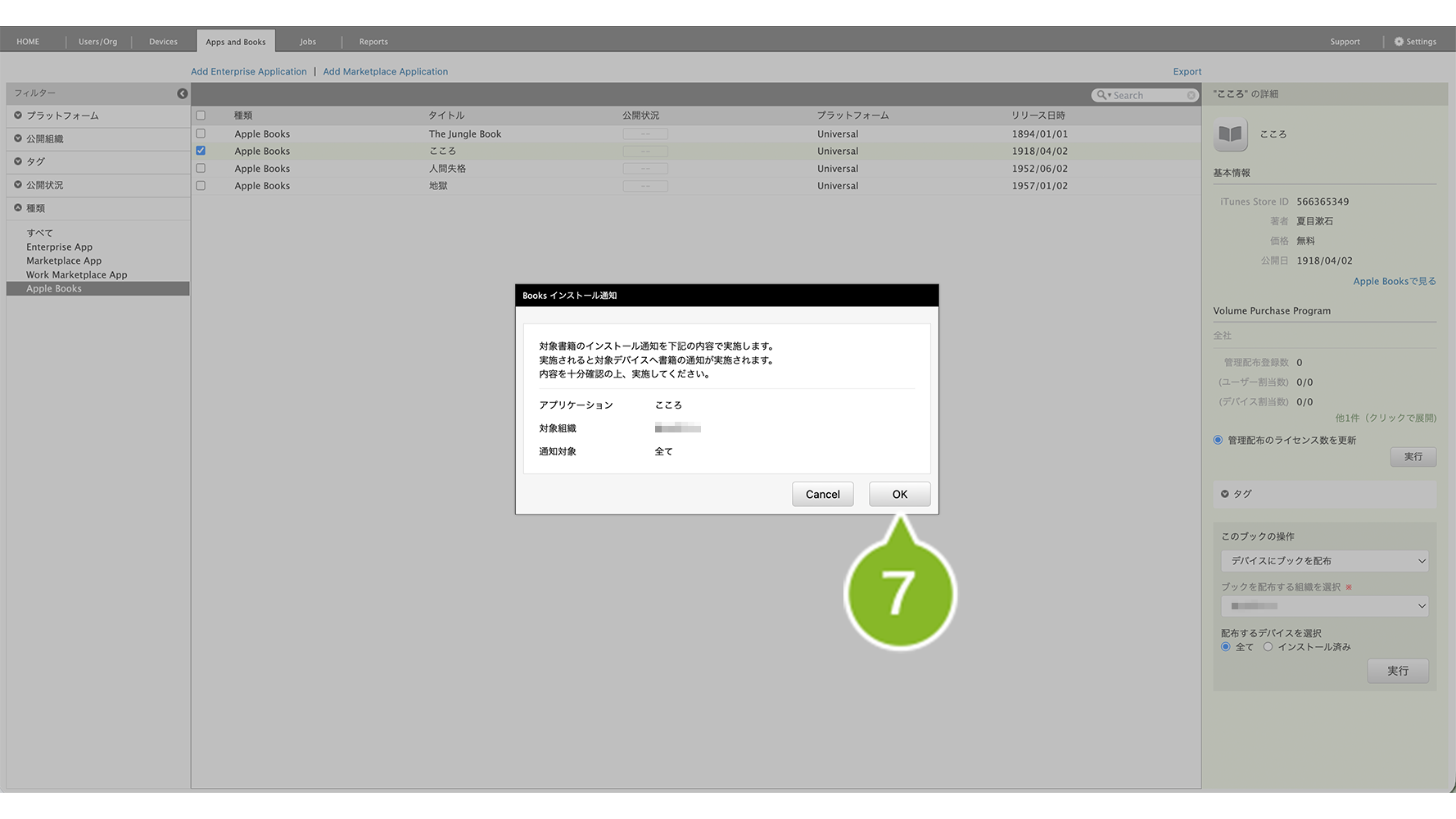Select 管理配布のライセンス数を更新 radio option
This screenshot has height=819, width=1456.
(x=1218, y=440)
